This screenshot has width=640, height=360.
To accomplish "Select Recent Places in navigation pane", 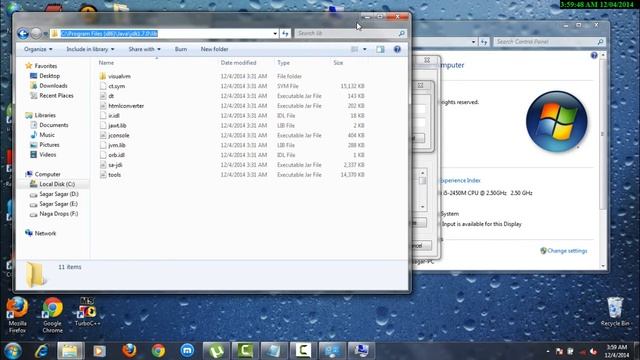I will pyautogui.click(x=56, y=96).
